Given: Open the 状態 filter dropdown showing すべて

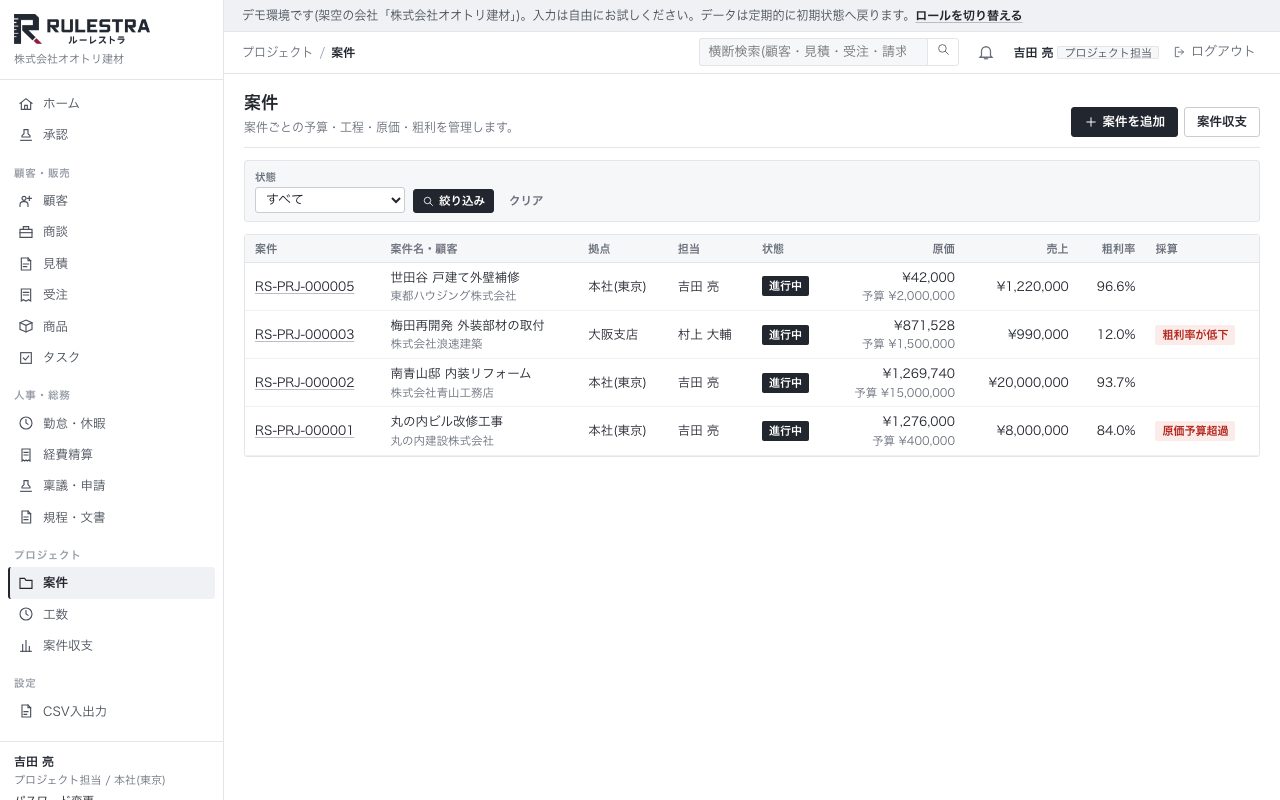Looking at the screenshot, I should 330,200.
